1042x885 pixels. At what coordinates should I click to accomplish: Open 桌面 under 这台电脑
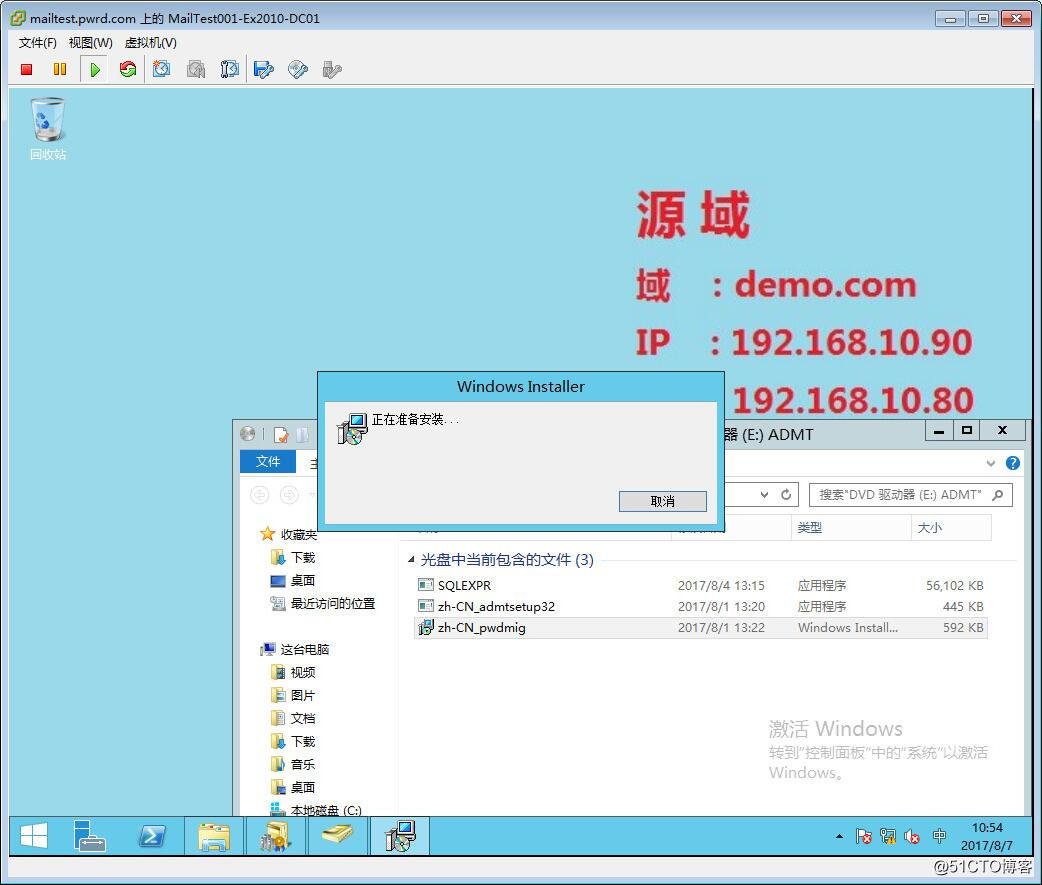(x=293, y=787)
